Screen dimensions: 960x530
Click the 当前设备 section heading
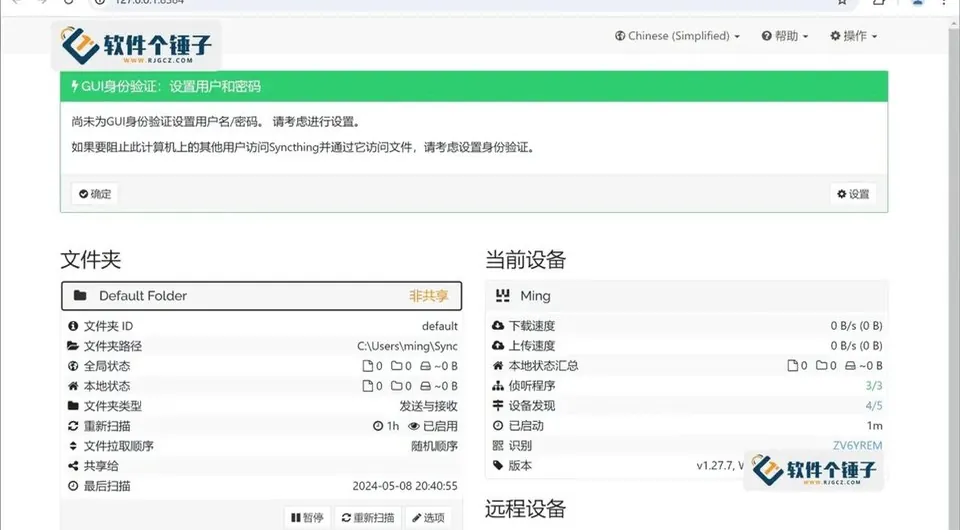click(525, 259)
